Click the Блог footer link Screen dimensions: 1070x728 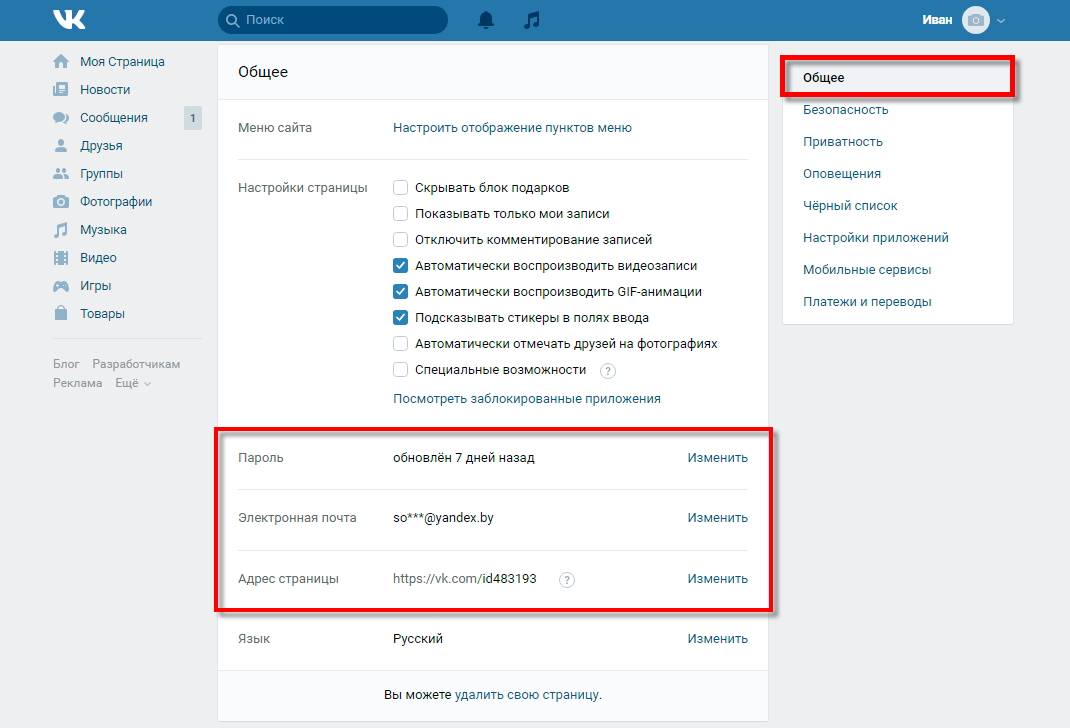tap(66, 364)
